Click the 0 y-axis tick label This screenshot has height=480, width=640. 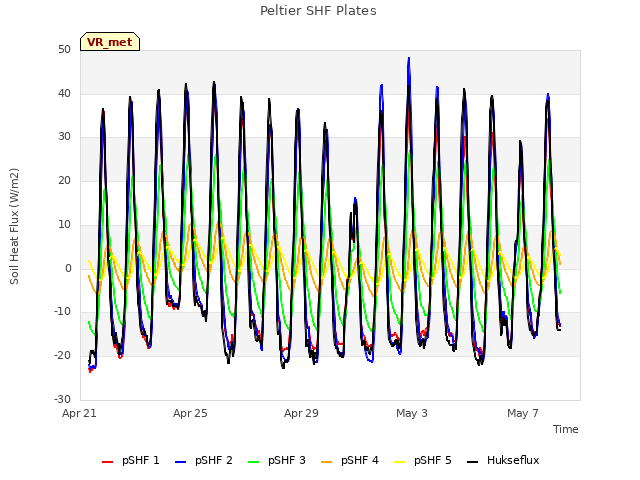click(68, 268)
